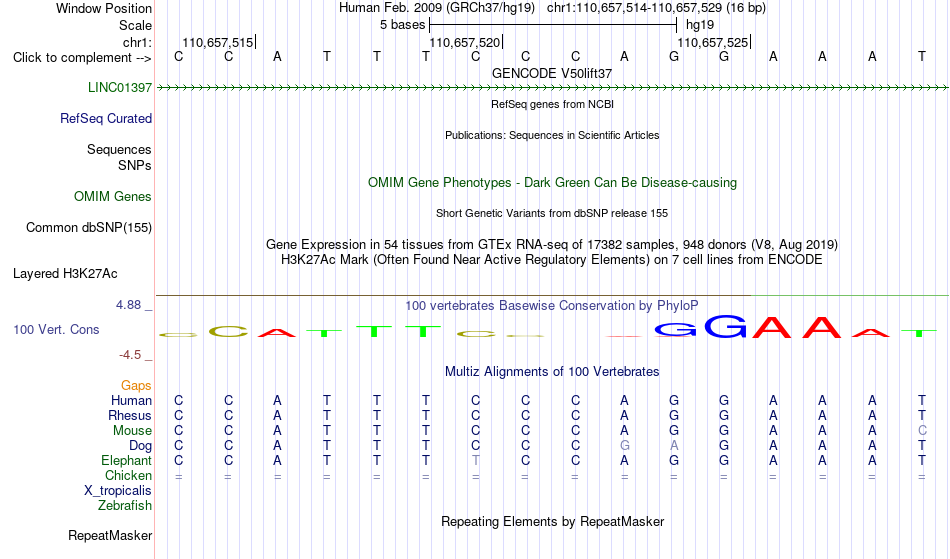This screenshot has width=950, height=559.
Task: Click the faded G in the Dog row
Action: 625,446
